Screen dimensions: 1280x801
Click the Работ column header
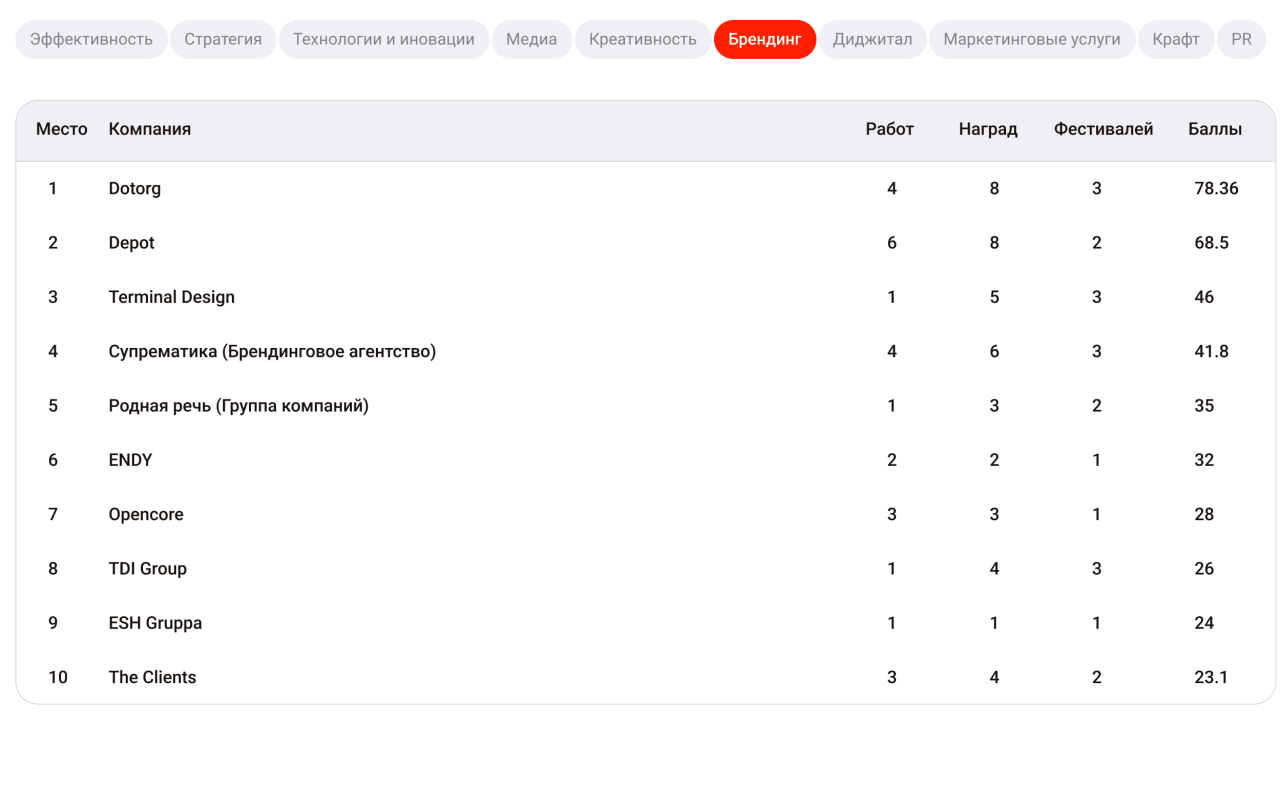click(x=890, y=129)
